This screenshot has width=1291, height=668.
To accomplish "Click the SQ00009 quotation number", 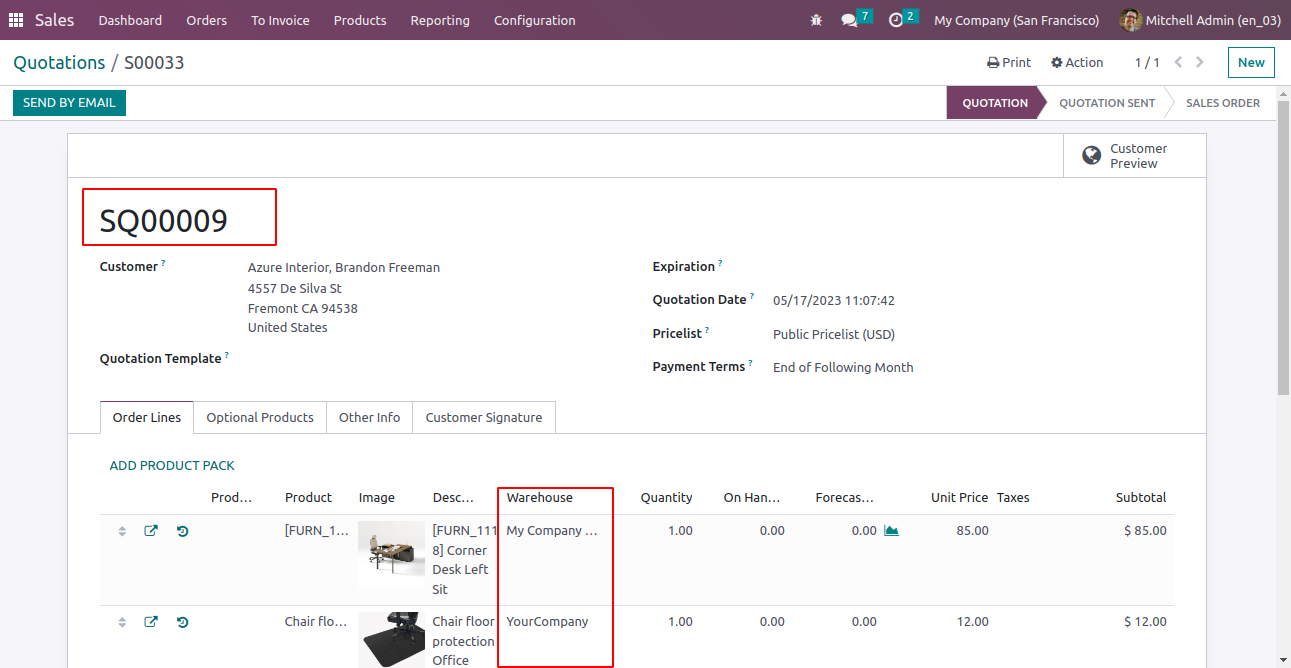I will (x=164, y=221).
